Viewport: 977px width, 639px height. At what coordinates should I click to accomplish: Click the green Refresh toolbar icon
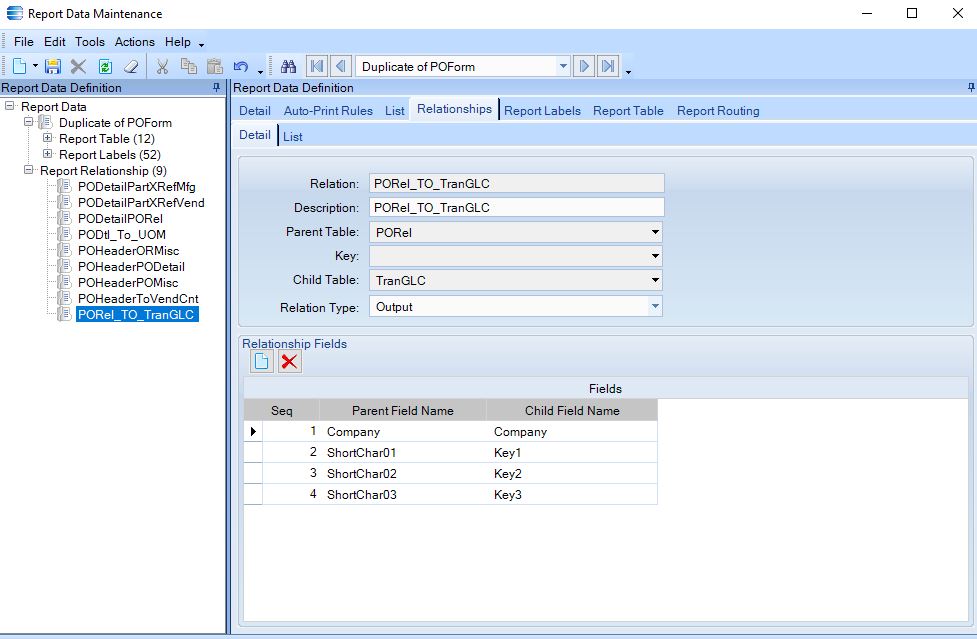click(x=105, y=66)
